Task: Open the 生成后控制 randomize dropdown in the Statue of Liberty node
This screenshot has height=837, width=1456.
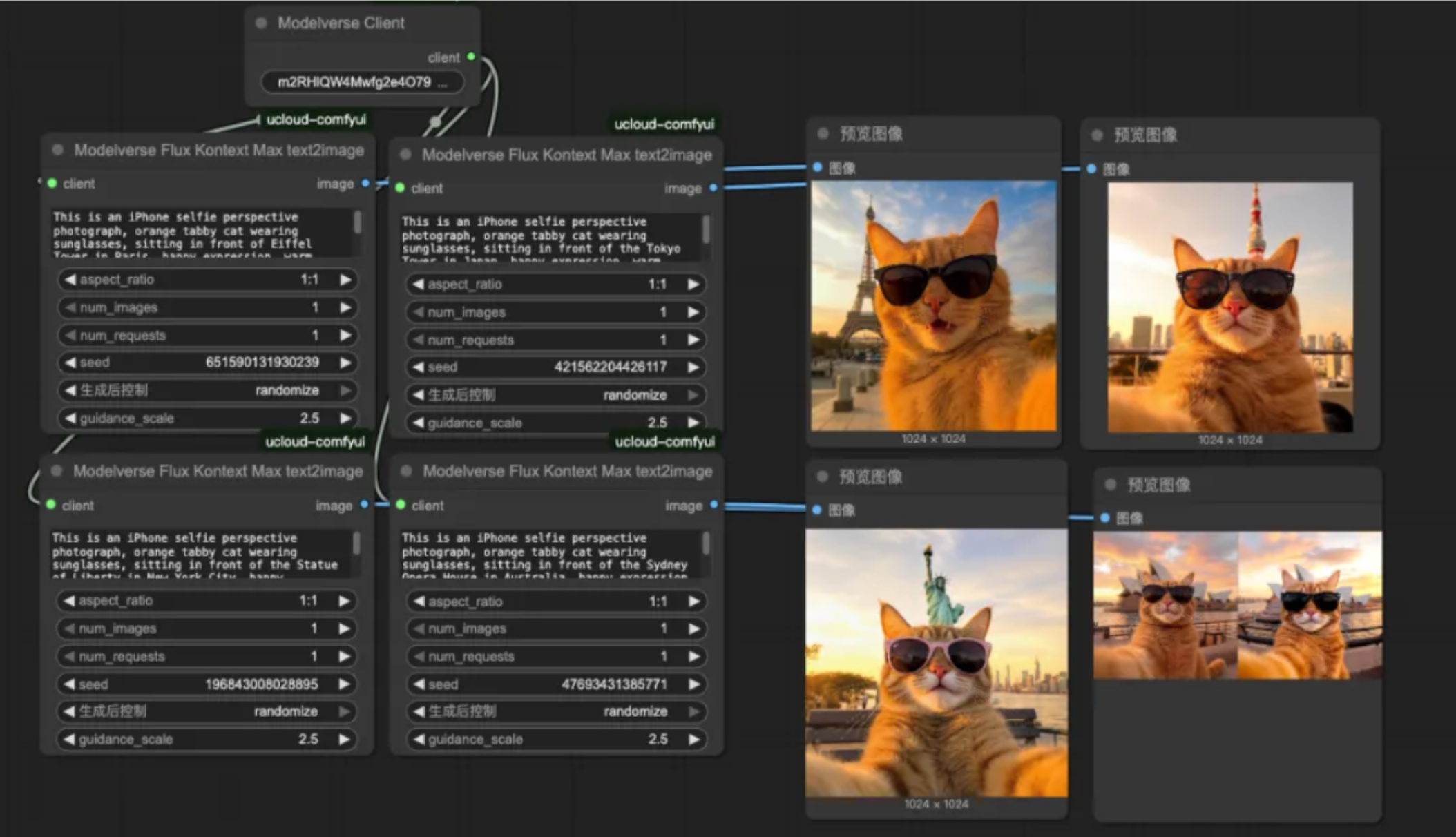Action: (x=206, y=711)
